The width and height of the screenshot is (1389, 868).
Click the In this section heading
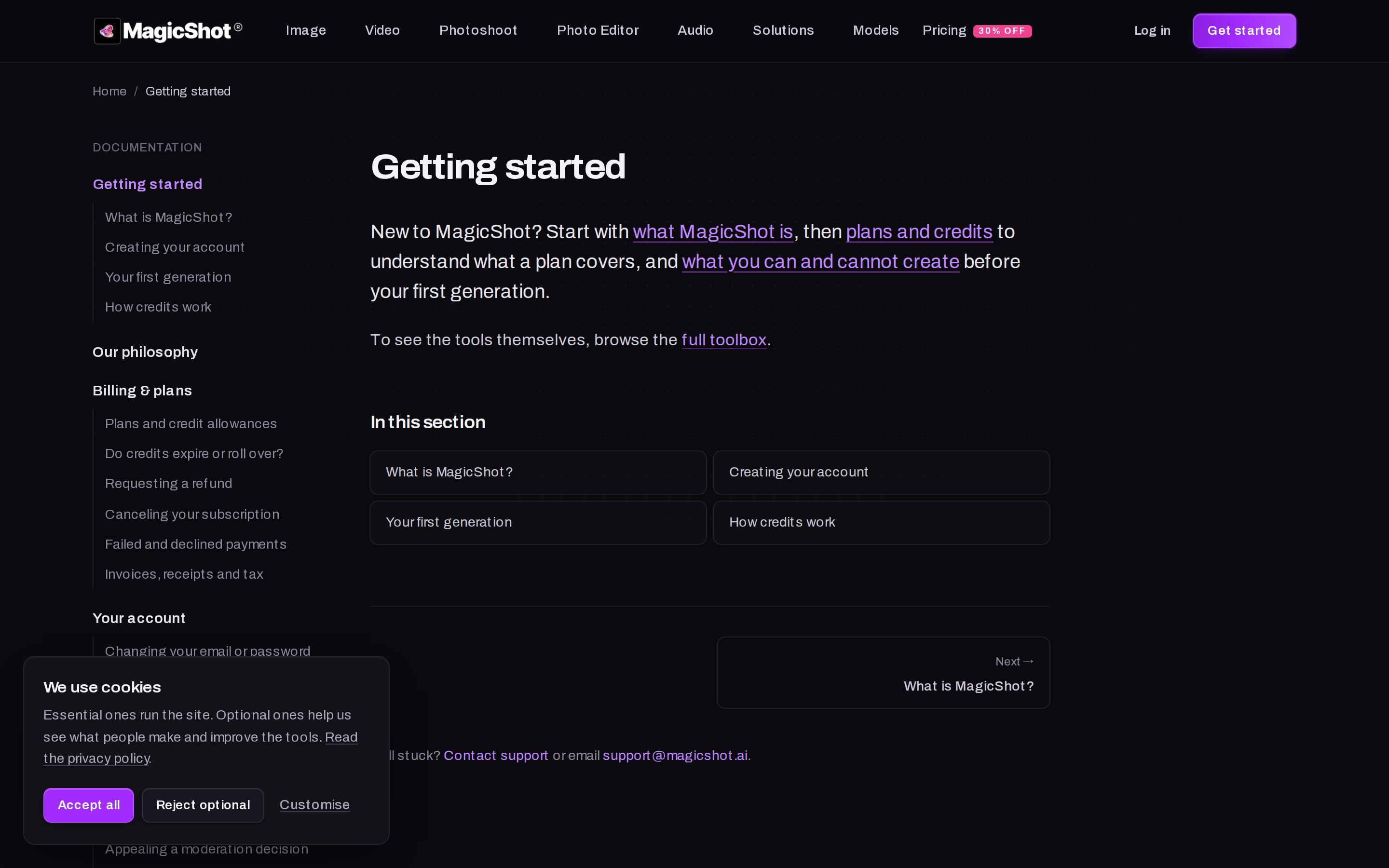(x=428, y=422)
